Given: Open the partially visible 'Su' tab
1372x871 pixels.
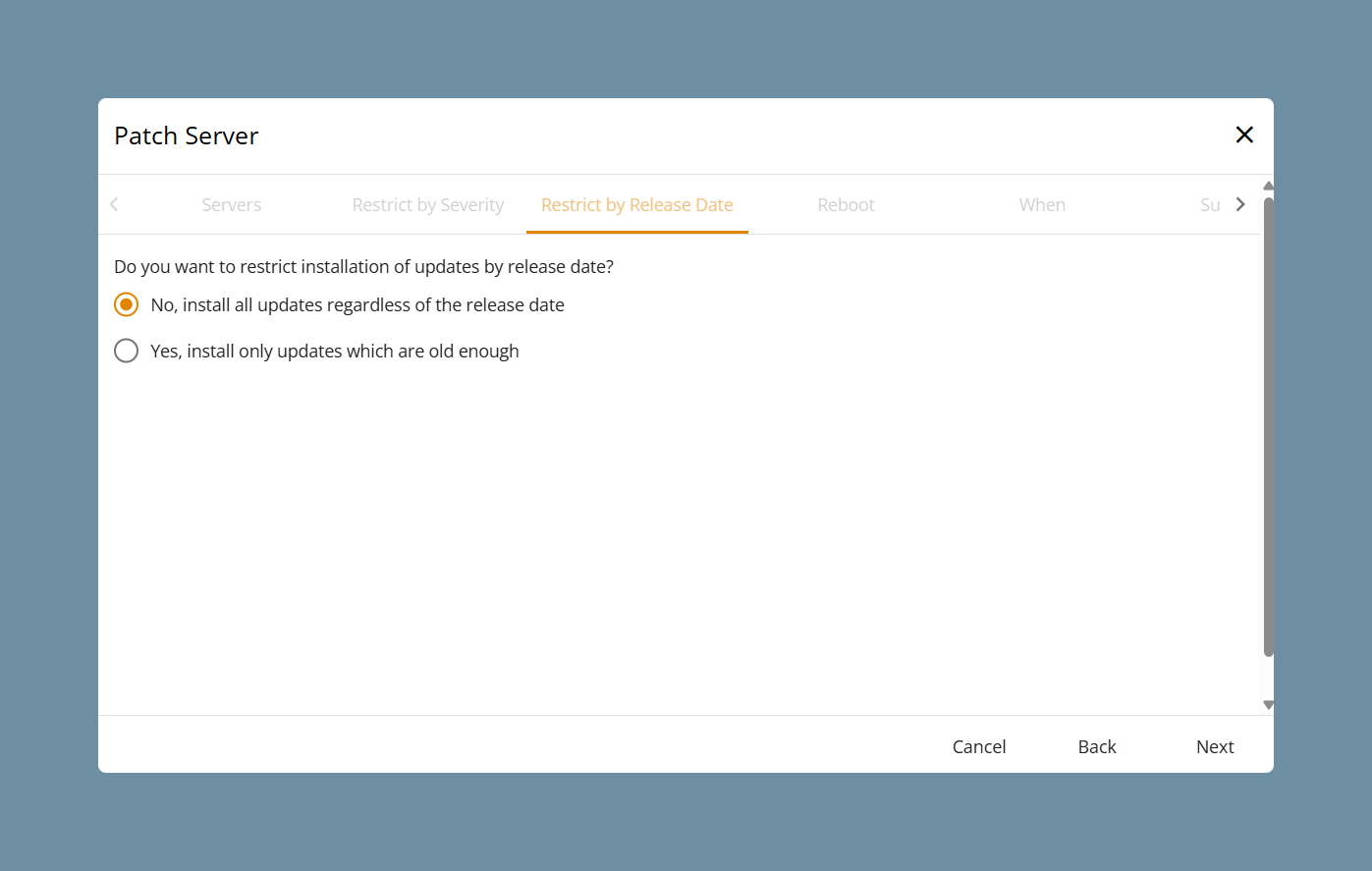Looking at the screenshot, I should pyautogui.click(x=1210, y=204).
